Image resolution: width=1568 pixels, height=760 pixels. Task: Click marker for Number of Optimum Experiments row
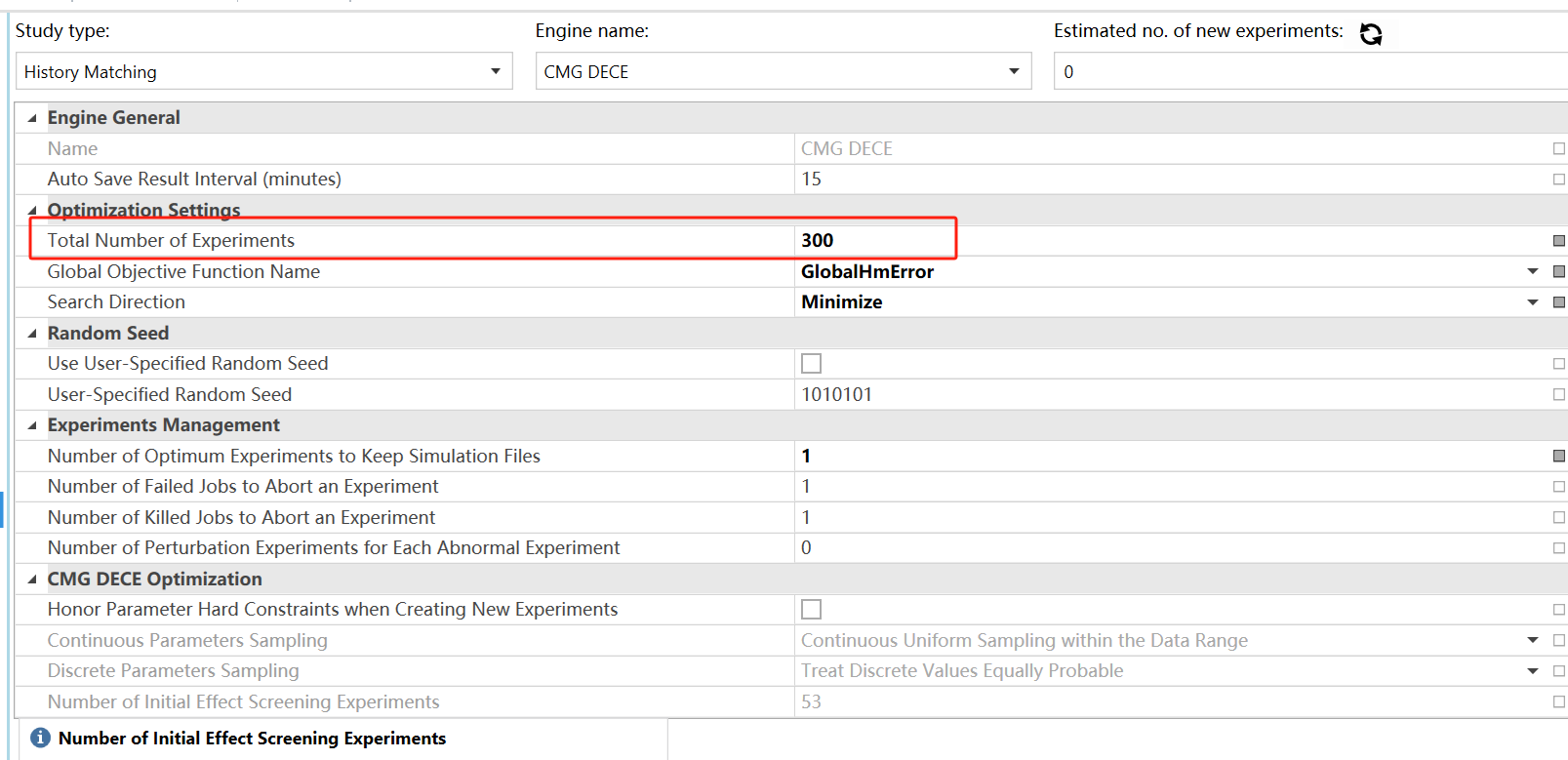pyautogui.click(x=1558, y=457)
